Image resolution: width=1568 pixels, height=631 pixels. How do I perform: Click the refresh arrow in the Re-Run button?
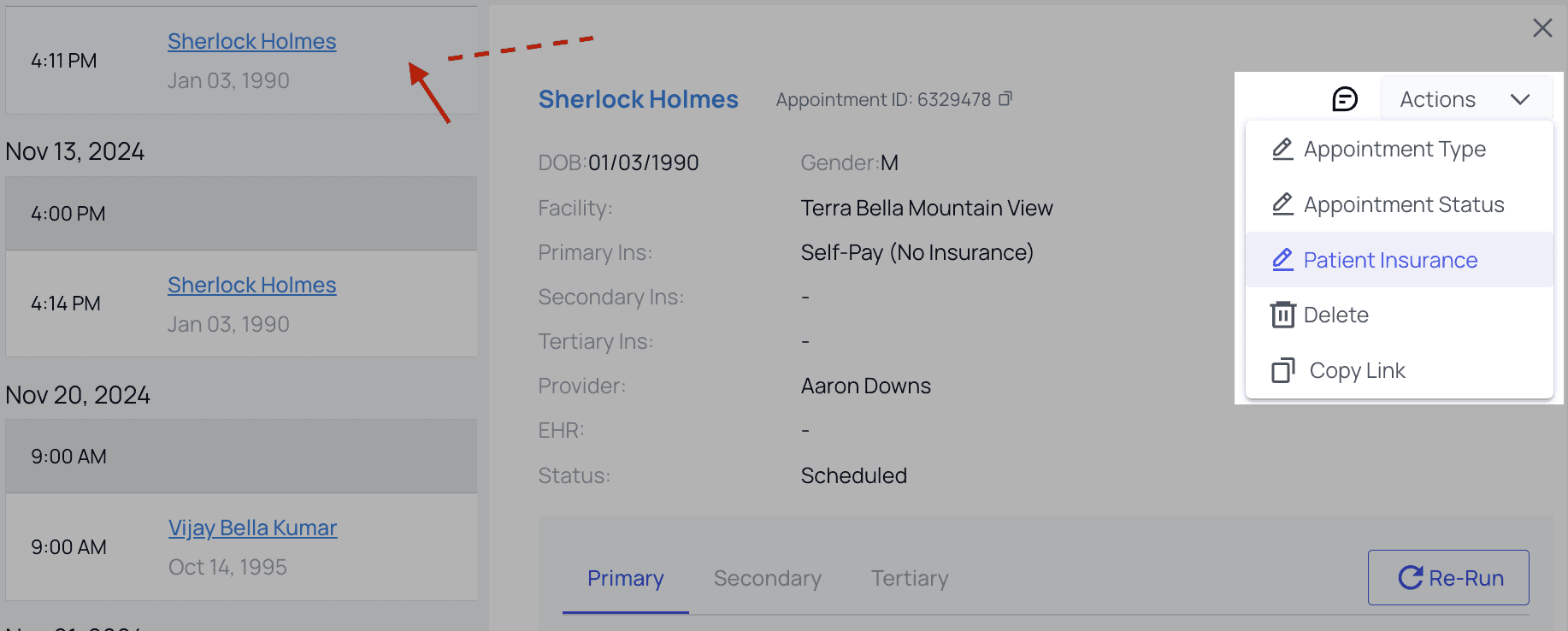pyautogui.click(x=1410, y=578)
